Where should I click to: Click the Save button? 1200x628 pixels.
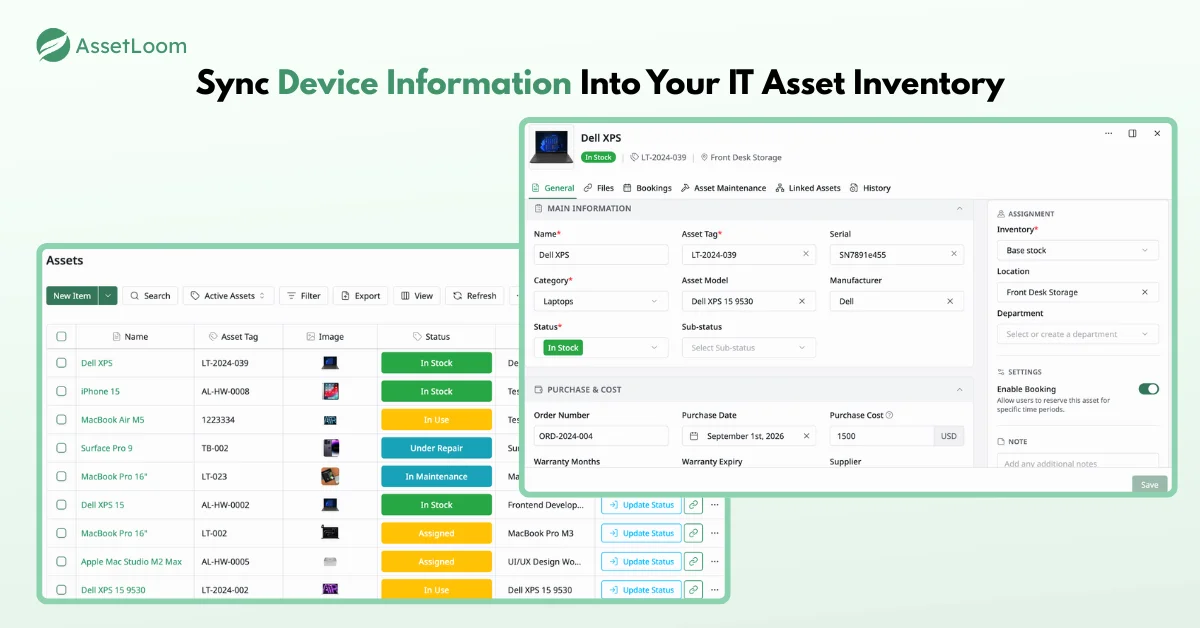click(1149, 484)
